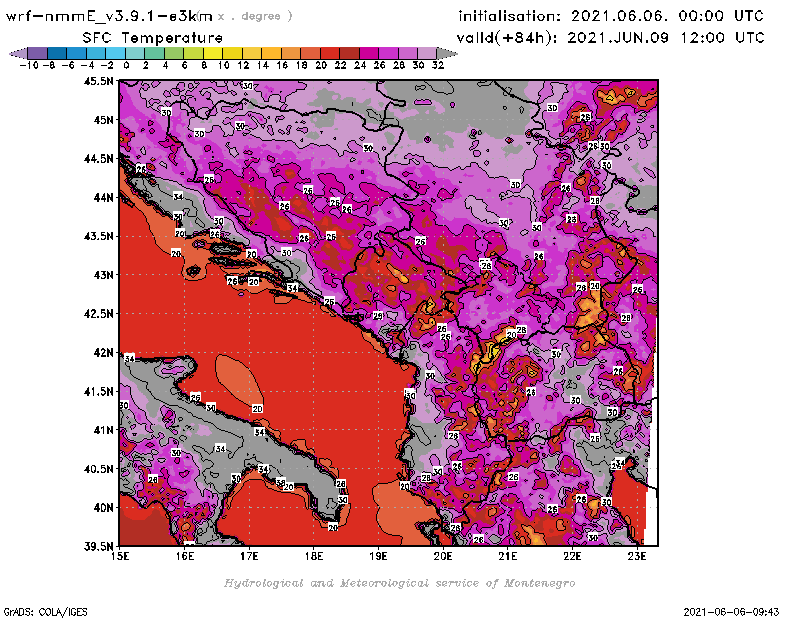Click the gray above-32 arrow end of legend
Screen dimensions: 800x618
(447, 53)
